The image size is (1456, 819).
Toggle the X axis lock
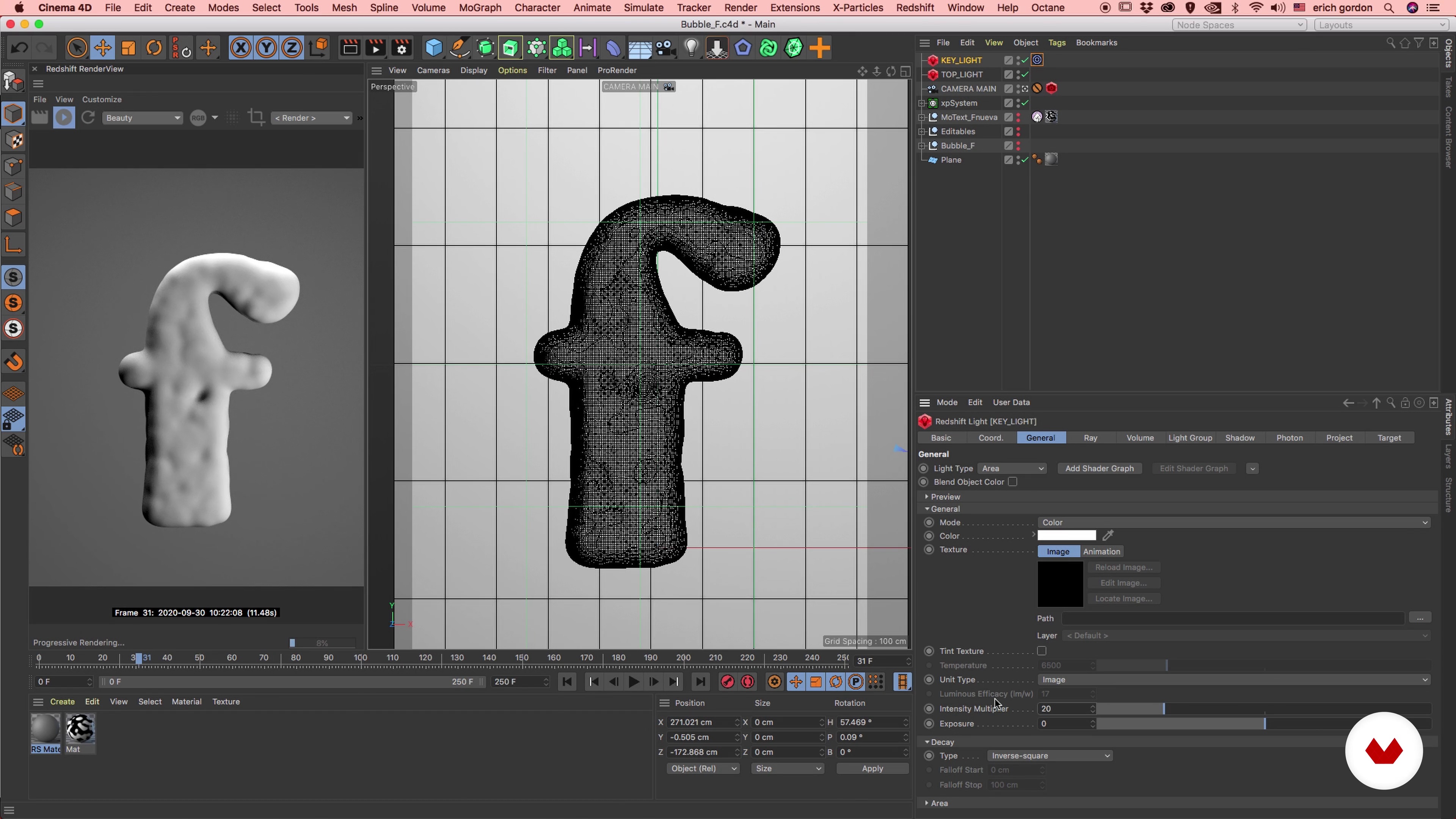pos(240,48)
